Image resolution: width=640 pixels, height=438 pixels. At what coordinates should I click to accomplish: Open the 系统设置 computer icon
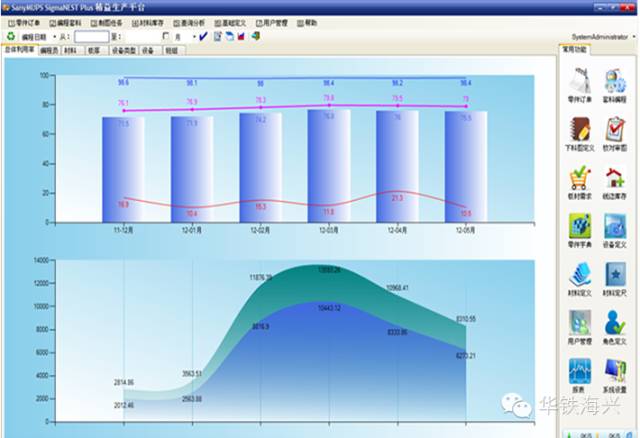615,371
